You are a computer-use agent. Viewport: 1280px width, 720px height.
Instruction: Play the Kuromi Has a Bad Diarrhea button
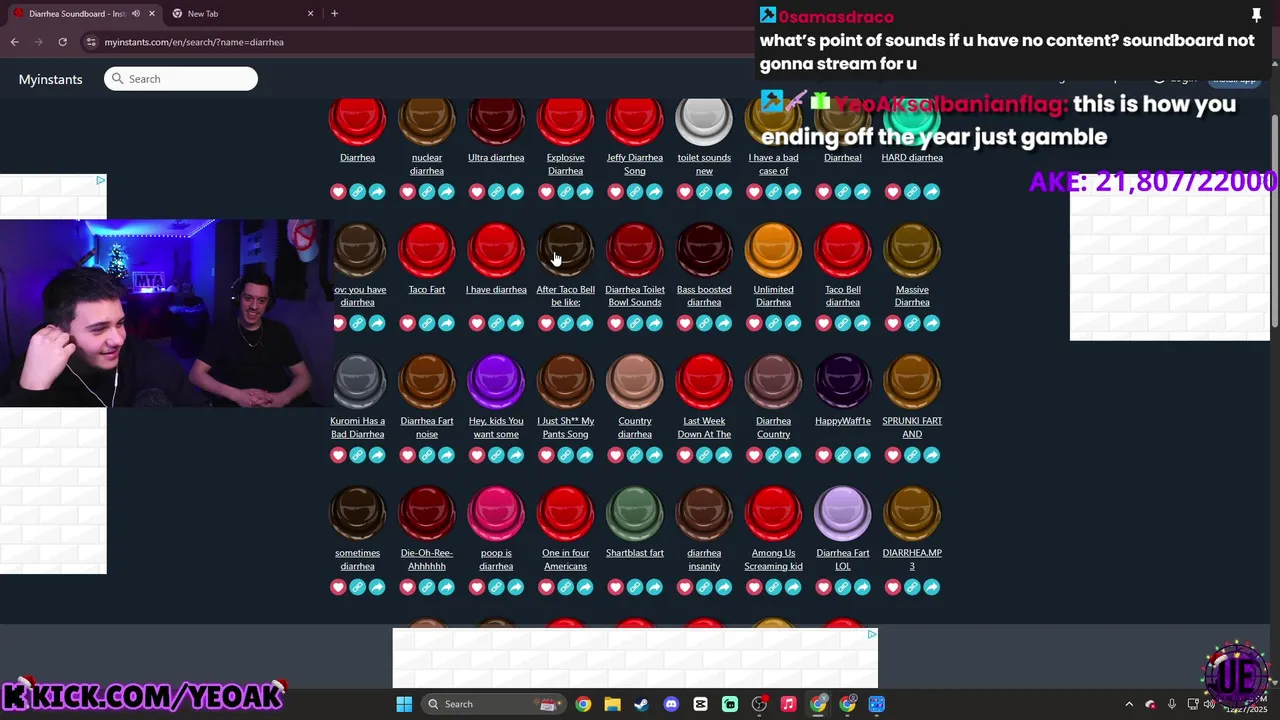coord(358,381)
